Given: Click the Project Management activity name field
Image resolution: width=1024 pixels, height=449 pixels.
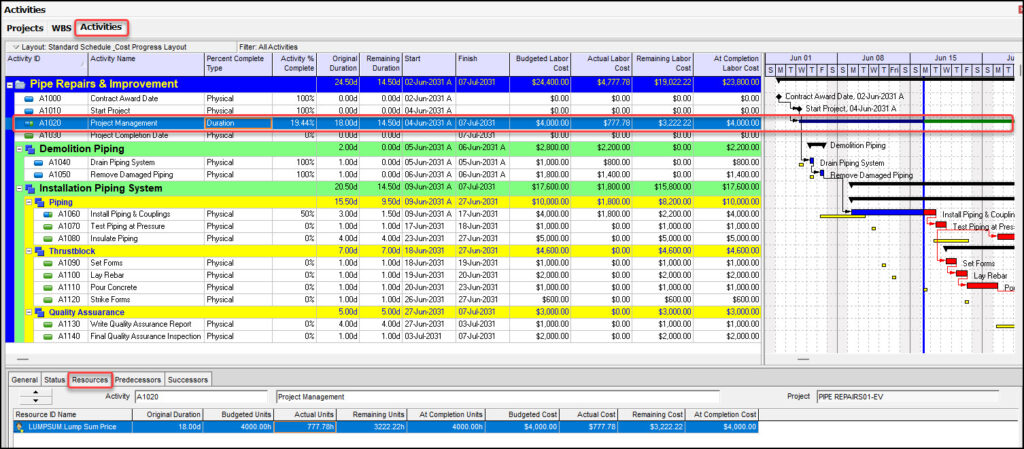Looking at the screenshot, I should coord(497,396).
